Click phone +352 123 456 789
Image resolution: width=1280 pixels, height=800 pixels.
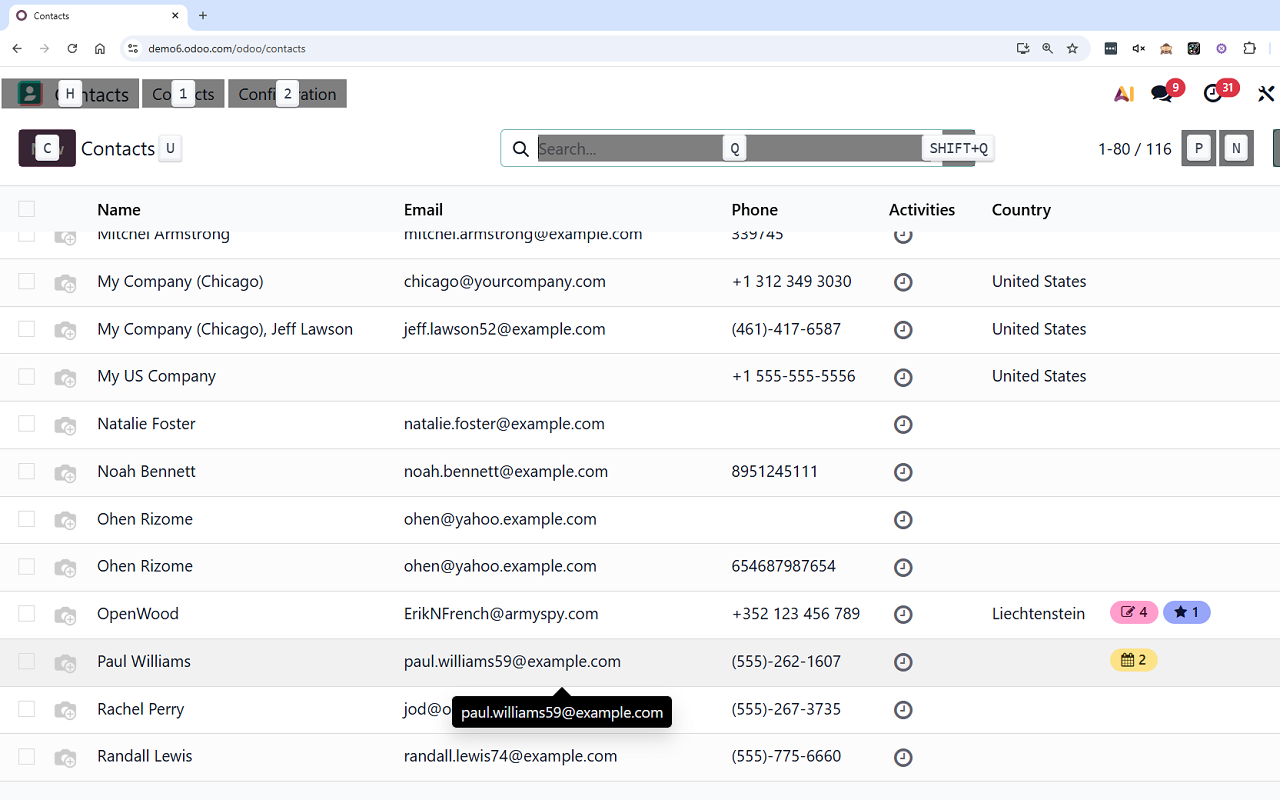click(796, 614)
